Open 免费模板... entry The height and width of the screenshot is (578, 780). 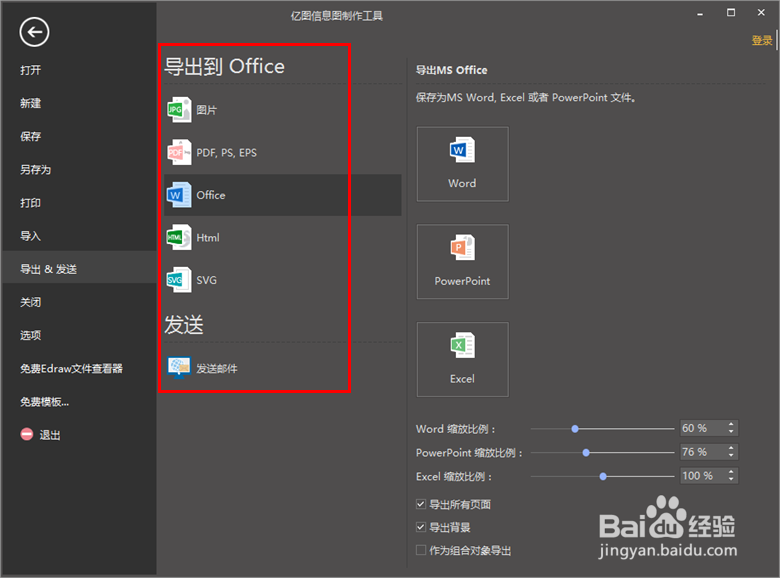coord(44,402)
